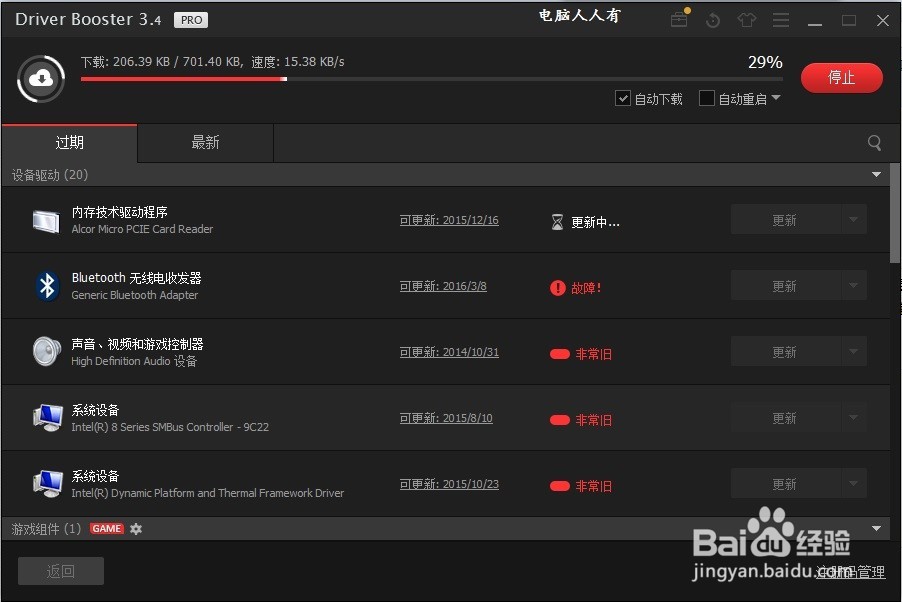Click the Bluetooth device icon
902x602 pixels.
point(47,286)
